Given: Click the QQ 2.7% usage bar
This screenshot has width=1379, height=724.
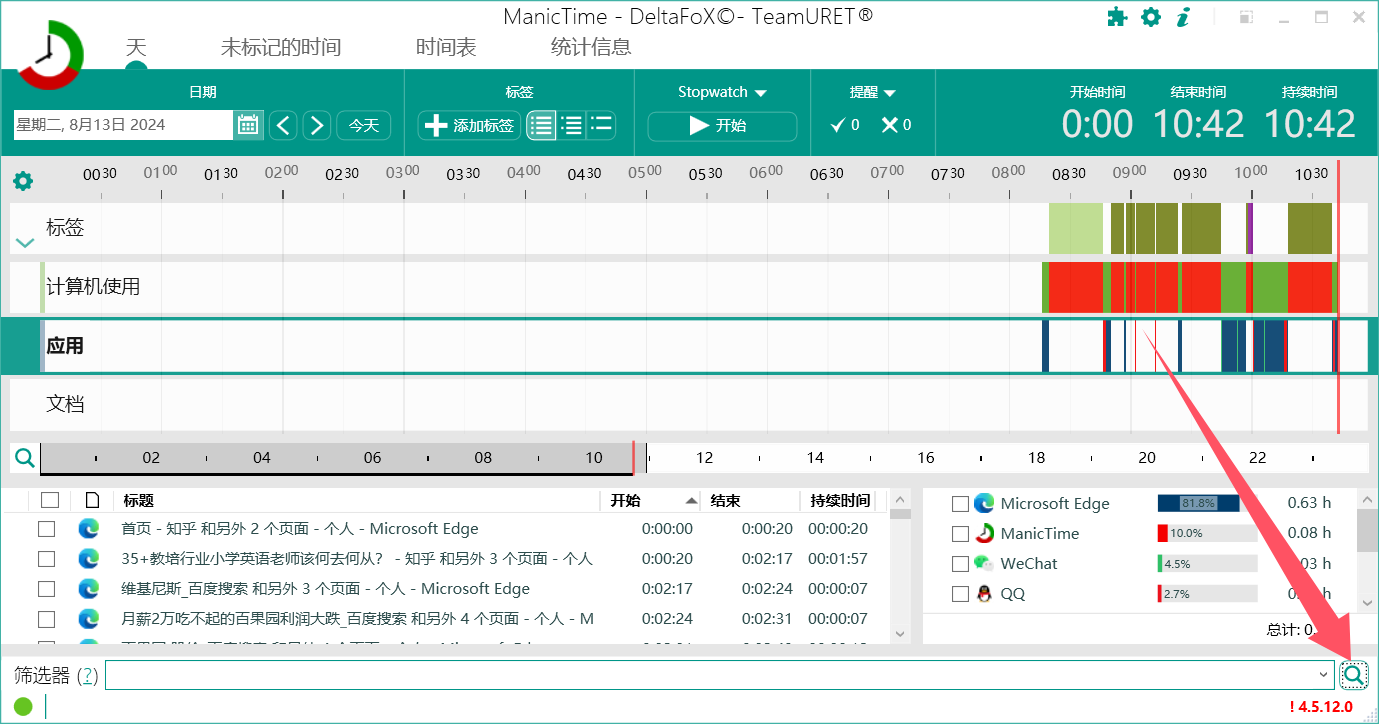Looking at the screenshot, I should pos(1207,593).
